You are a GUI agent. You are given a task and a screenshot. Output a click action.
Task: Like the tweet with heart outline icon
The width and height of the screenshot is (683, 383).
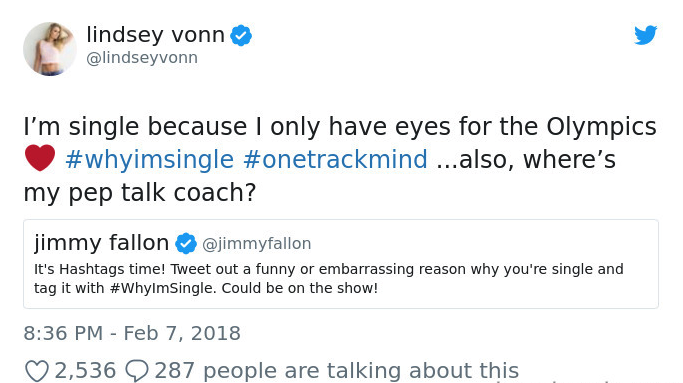click(36, 371)
